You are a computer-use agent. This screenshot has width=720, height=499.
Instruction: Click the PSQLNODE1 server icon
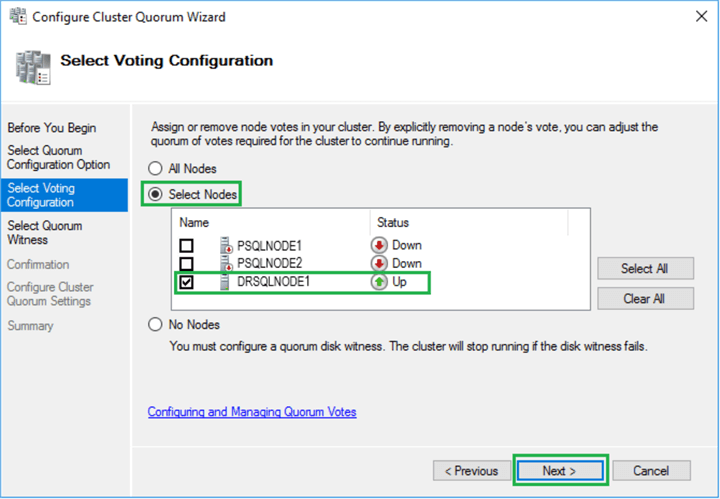tap(225, 245)
